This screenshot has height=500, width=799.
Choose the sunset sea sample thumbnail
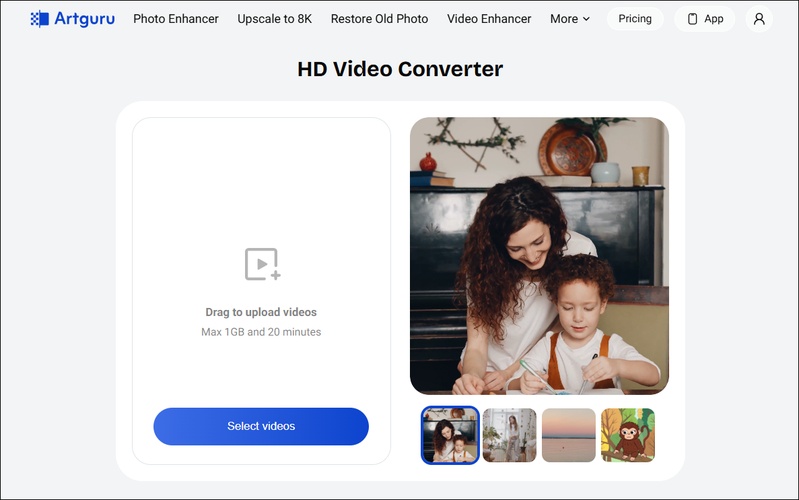point(569,435)
